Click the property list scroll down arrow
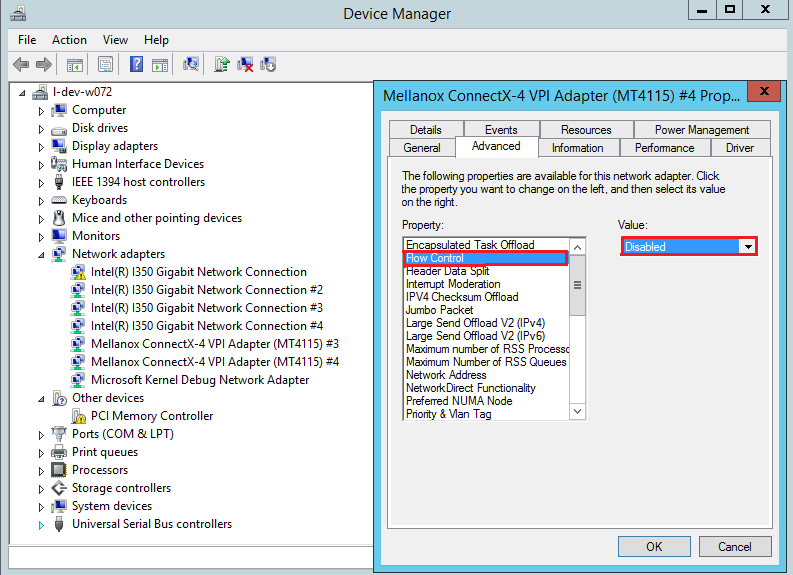The height and width of the screenshot is (575, 793). click(x=578, y=411)
